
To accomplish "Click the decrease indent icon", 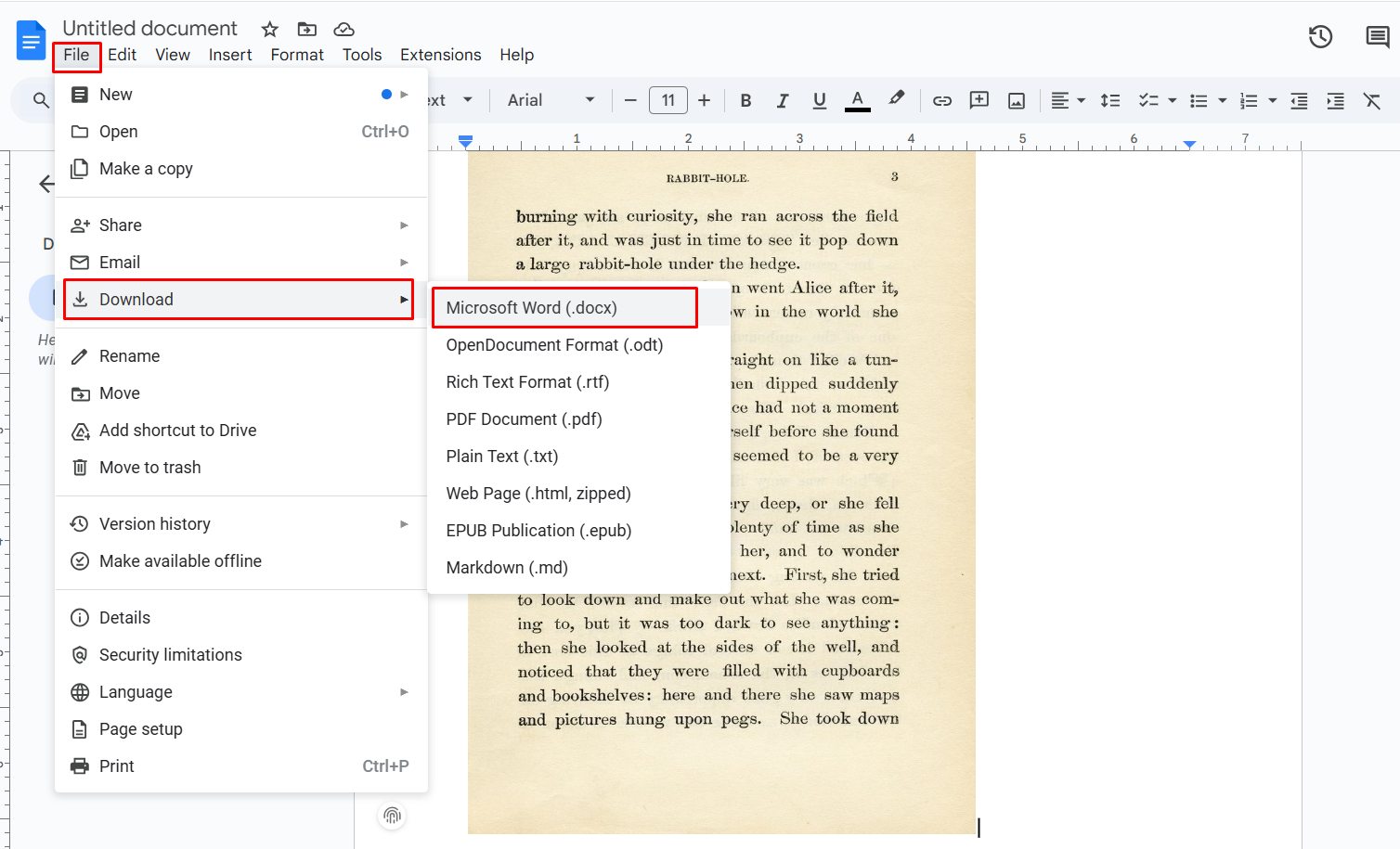I will (1299, 100).
